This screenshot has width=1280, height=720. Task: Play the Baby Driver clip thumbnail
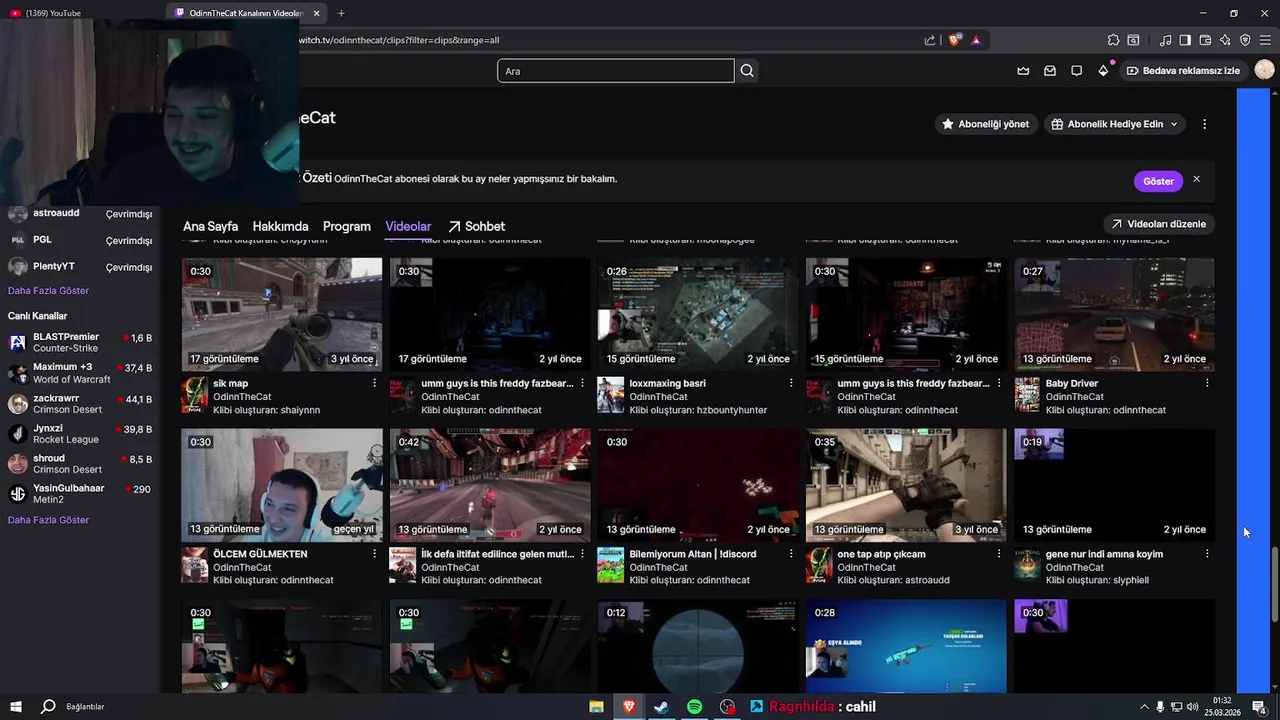pos(1114,315)
